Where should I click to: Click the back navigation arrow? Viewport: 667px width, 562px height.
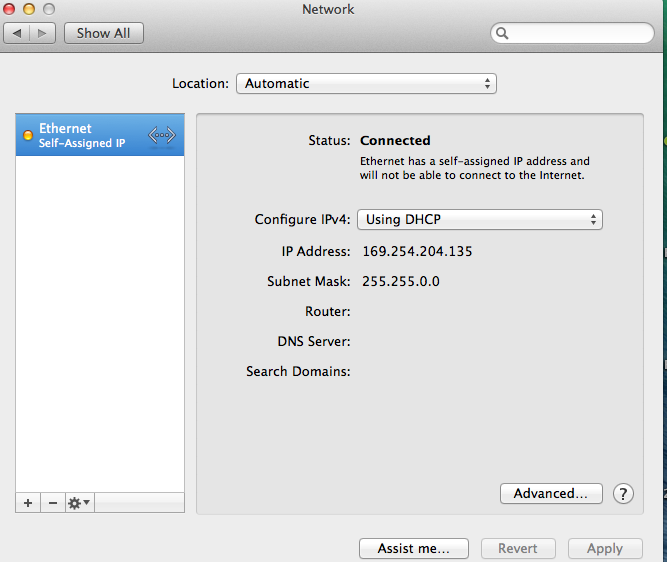click(17, 33)
